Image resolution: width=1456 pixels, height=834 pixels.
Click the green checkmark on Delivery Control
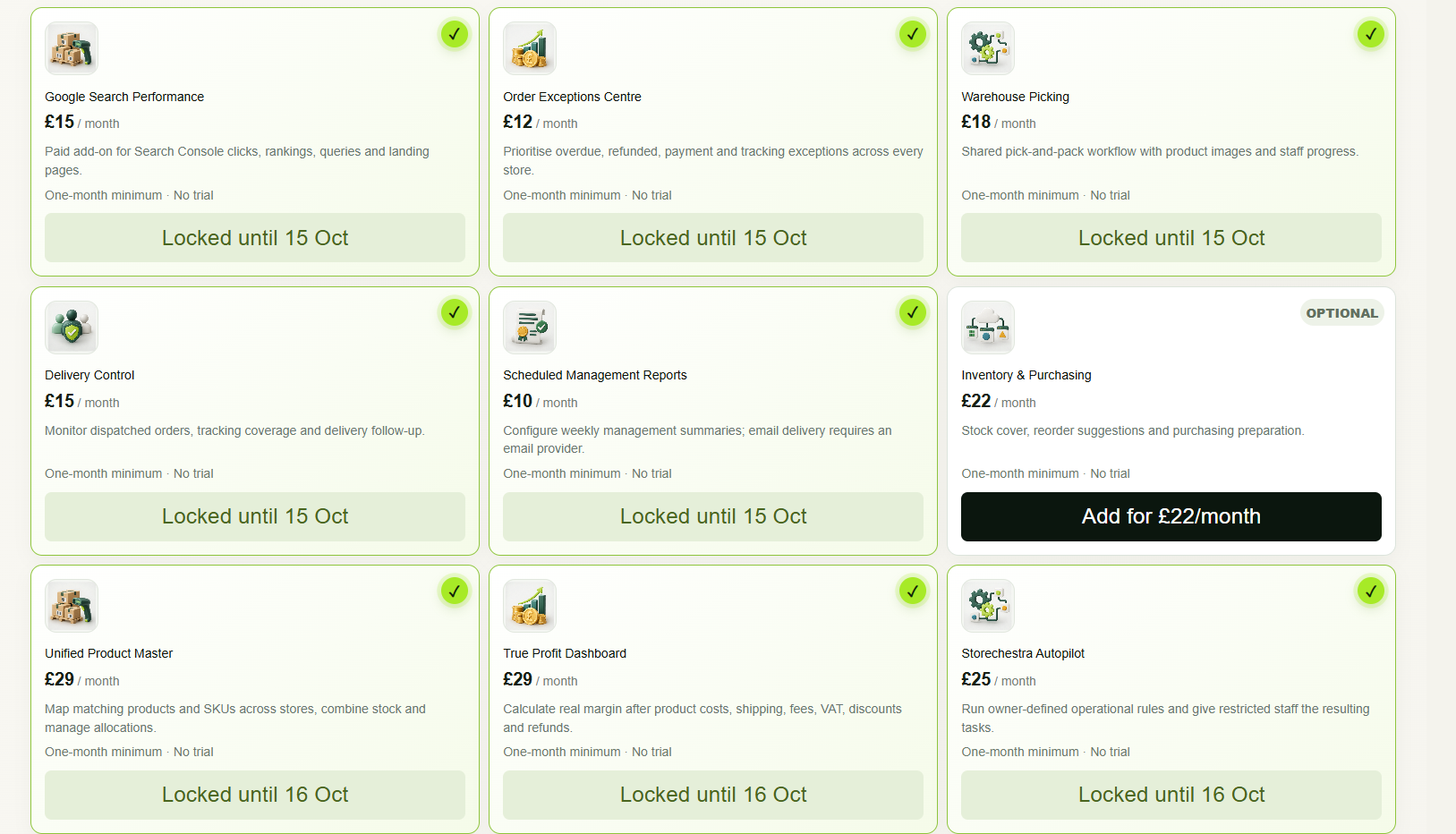pyautogui.click(x=455, y=312)
